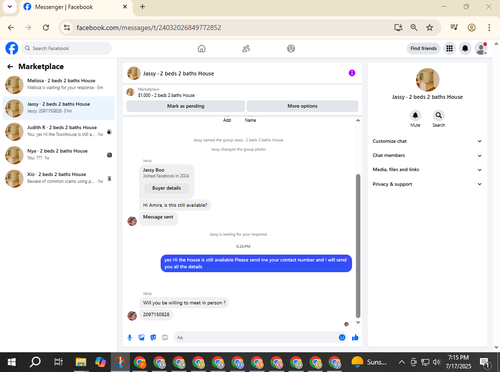View Buyer details for Jassy Boo
The width and height of the screenshot is (500, 372).
[167, 188]
